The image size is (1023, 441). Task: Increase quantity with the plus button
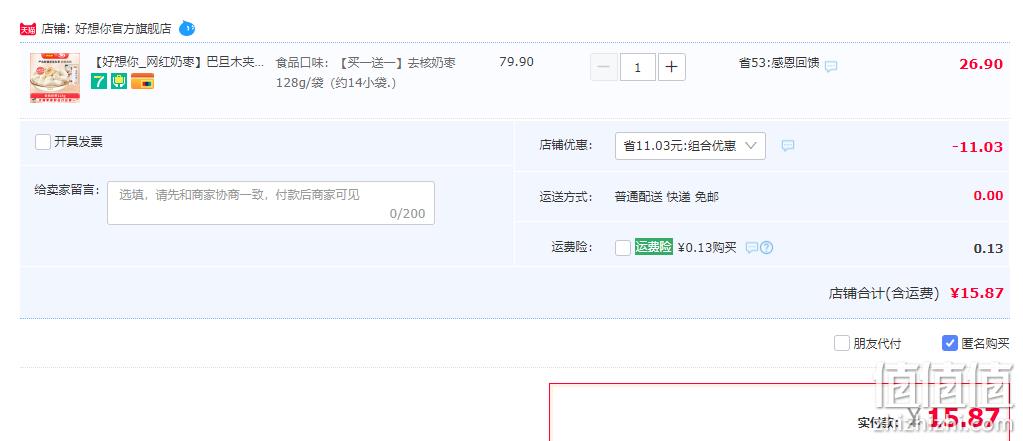pos(671,67)
